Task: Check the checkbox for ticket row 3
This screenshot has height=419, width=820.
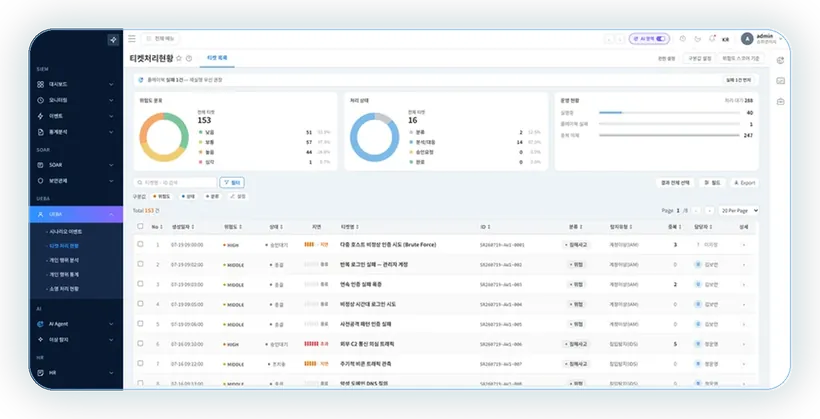Action: [x=140, y=284]
